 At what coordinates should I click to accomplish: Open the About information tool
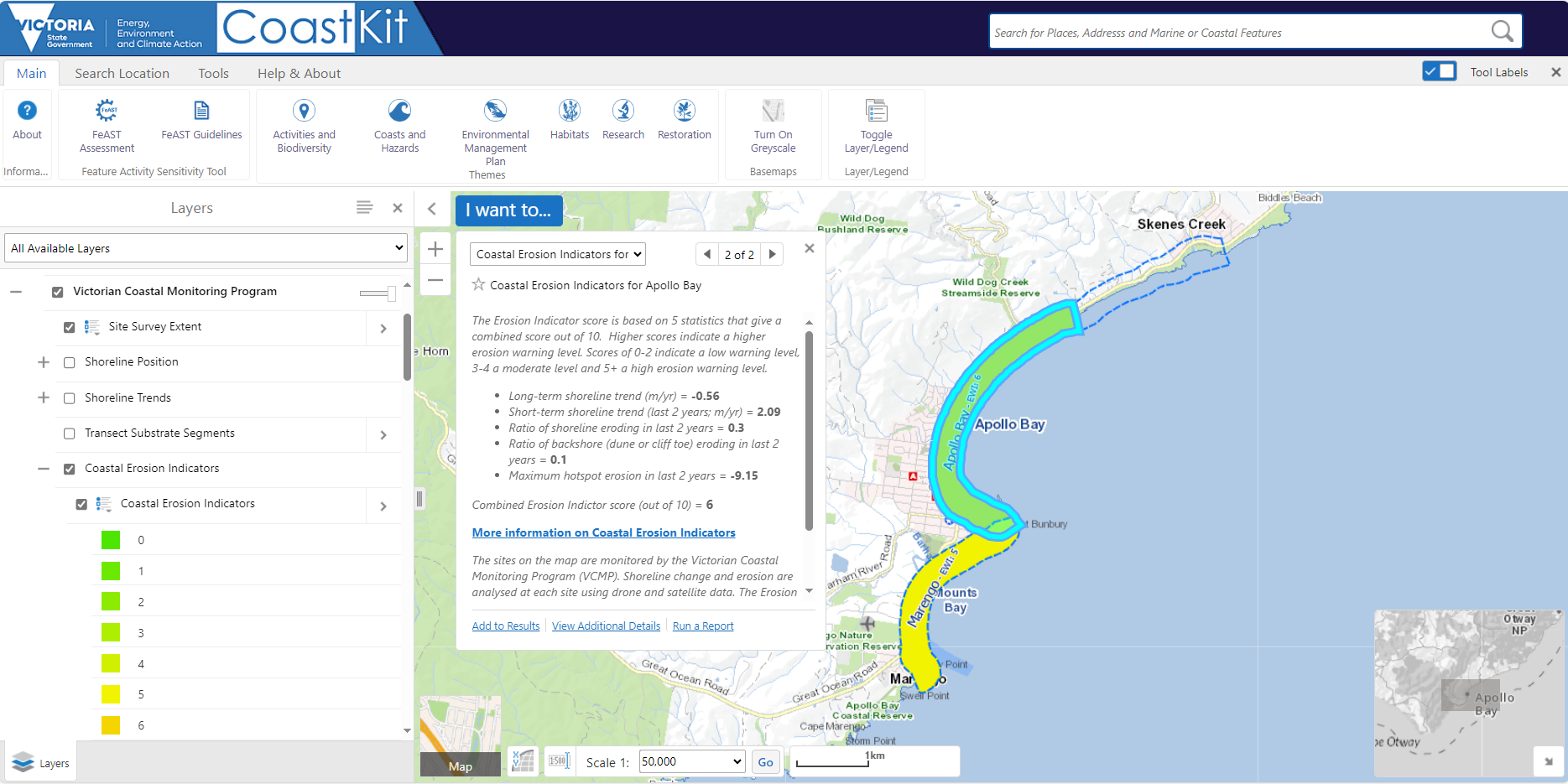27,120
